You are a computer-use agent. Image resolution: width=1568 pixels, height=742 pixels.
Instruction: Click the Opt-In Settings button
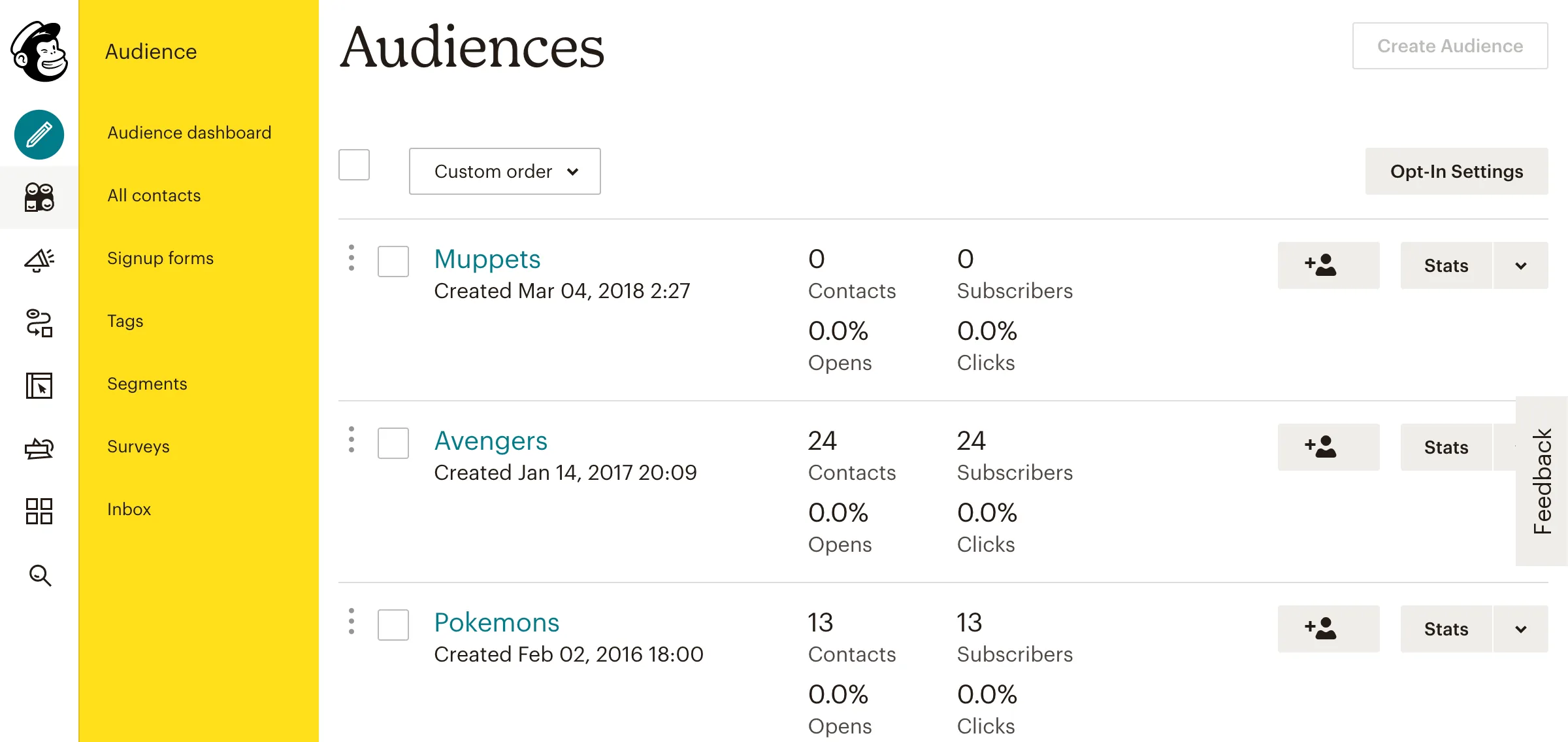coord(1456,171)
